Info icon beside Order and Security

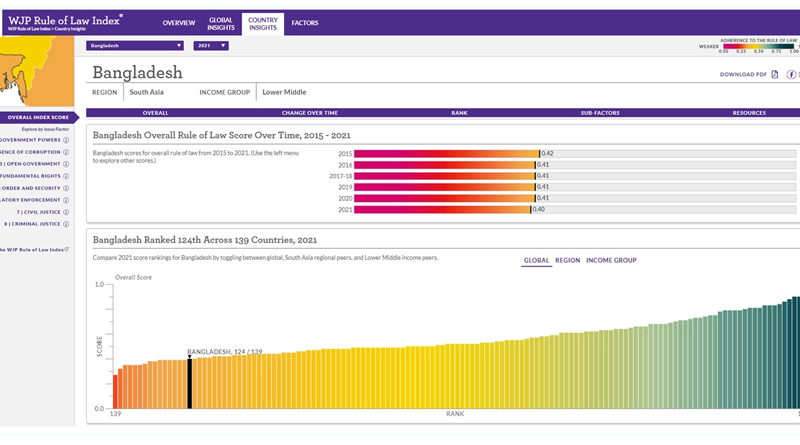[66, 188]
